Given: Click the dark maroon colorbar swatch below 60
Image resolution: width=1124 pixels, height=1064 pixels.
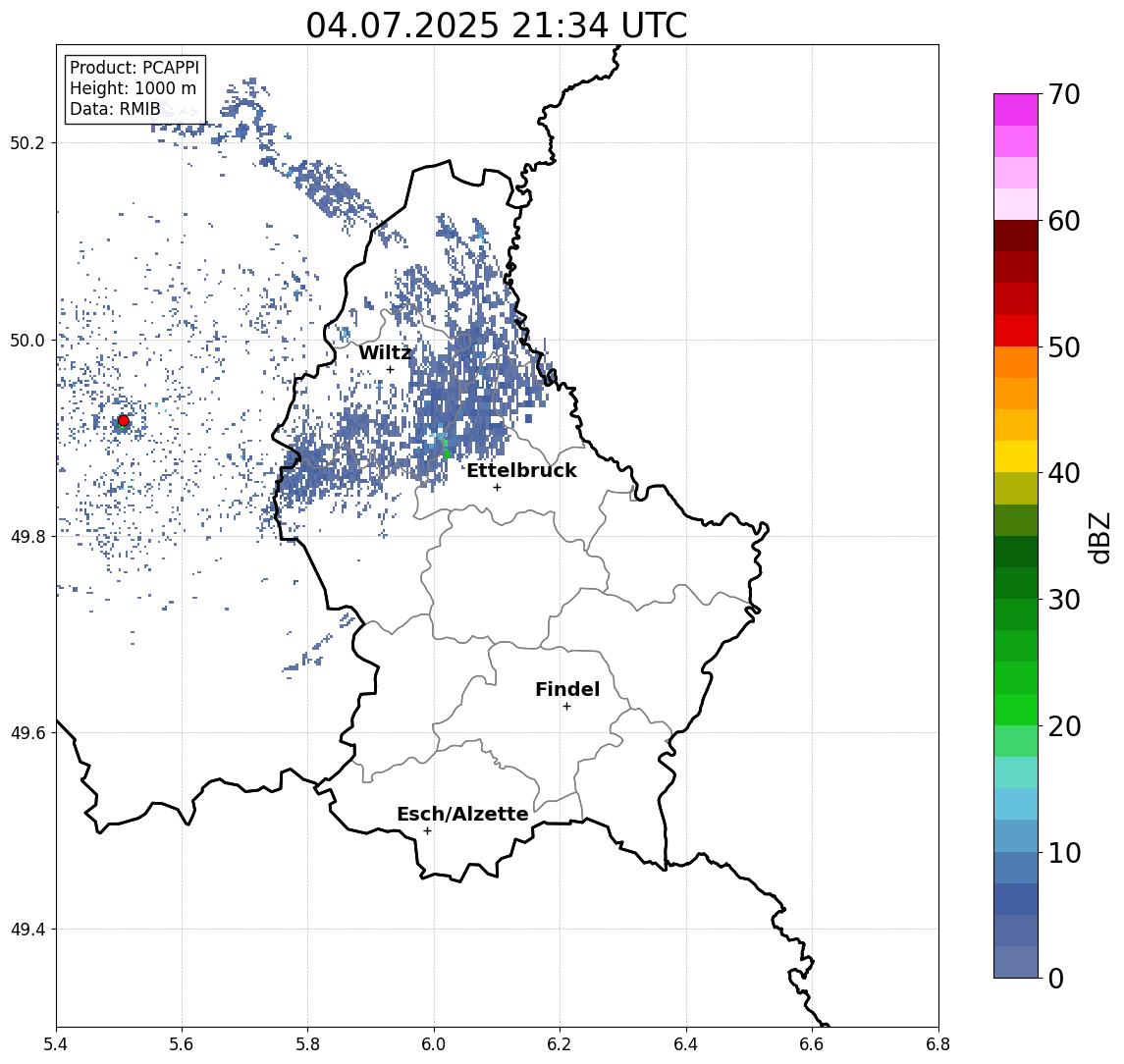Looking at the screenshot, I should click(x=1016, y=236).
